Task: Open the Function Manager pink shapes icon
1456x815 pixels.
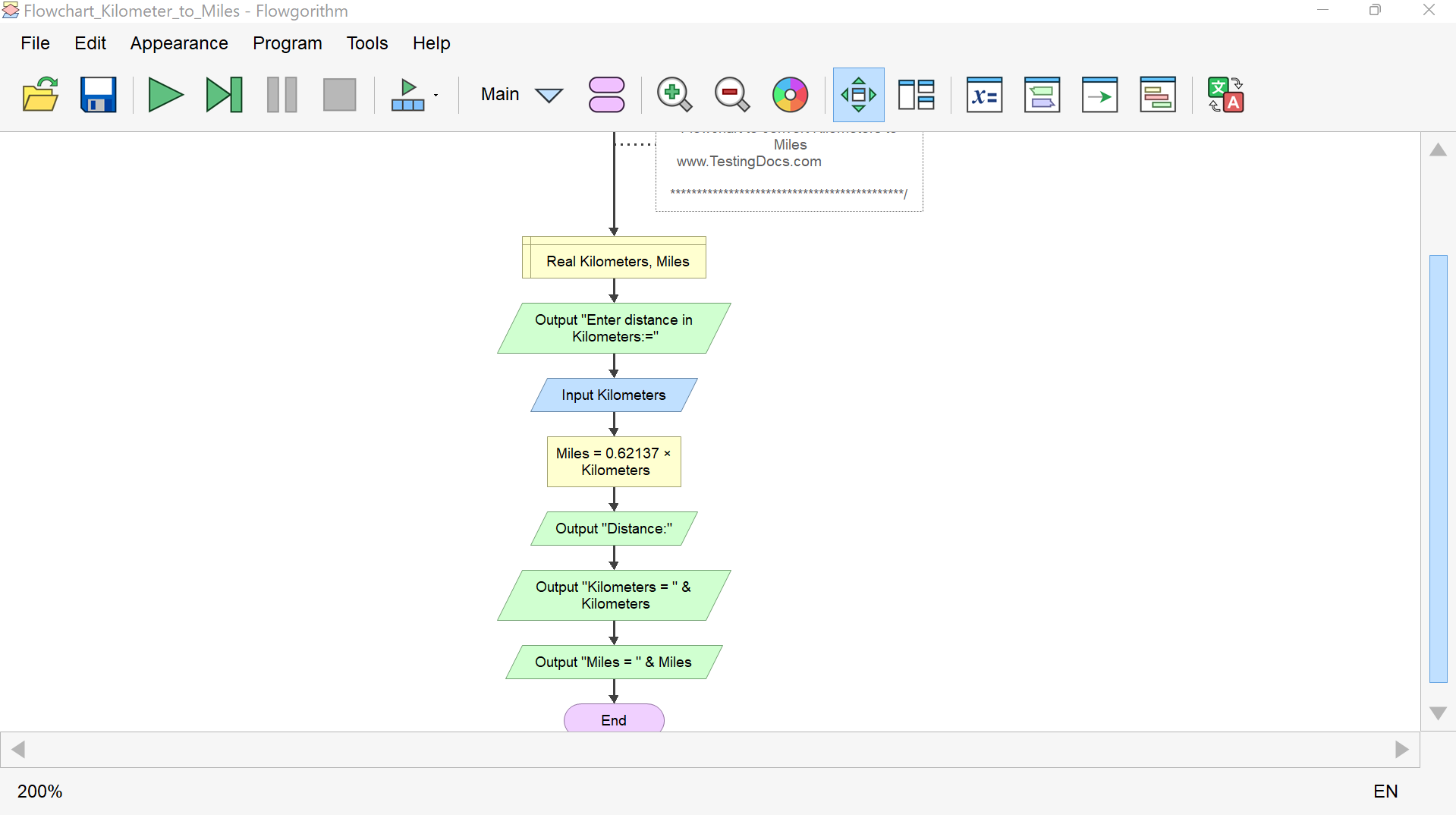Action: tap(606, 95)
